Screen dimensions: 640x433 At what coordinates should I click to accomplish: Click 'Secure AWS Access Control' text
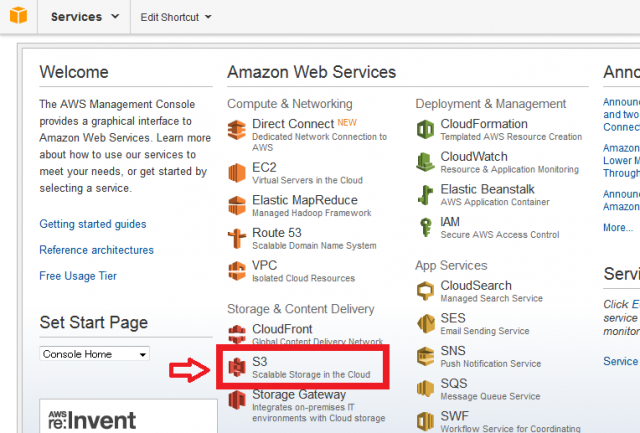click(x=500, y=235)
